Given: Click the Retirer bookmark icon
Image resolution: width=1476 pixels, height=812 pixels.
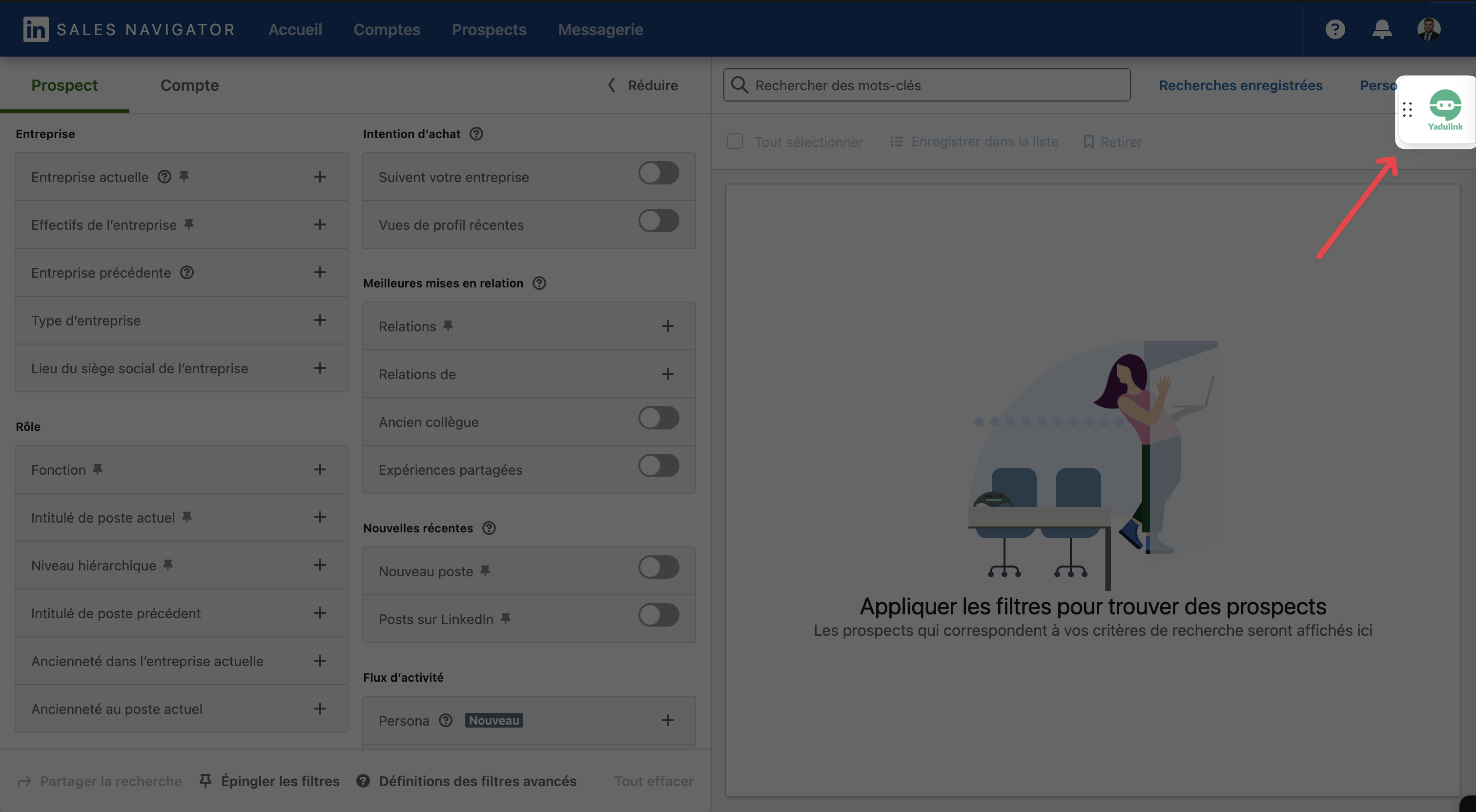Looking at the screenshot, I should (1088, 142).
